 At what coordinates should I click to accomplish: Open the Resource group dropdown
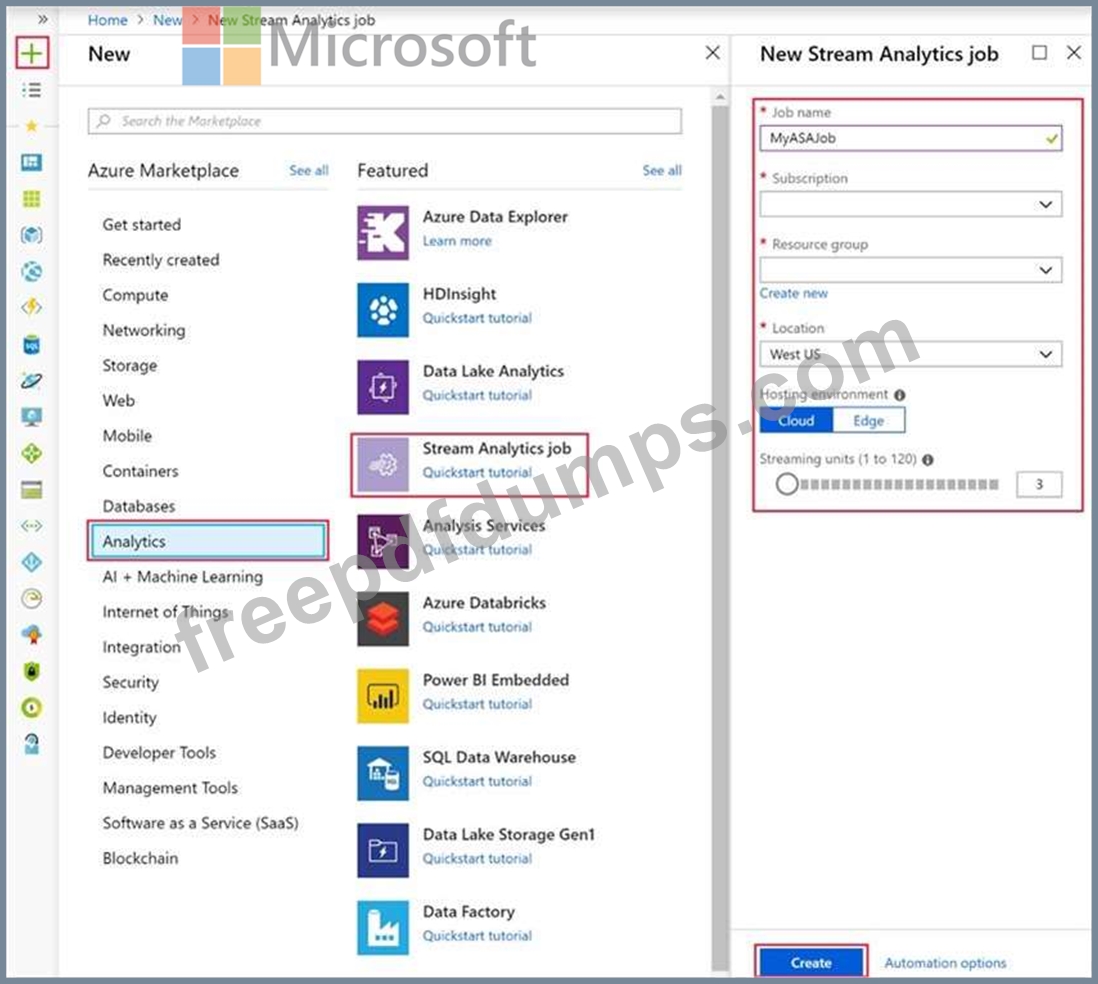[910, 270]
